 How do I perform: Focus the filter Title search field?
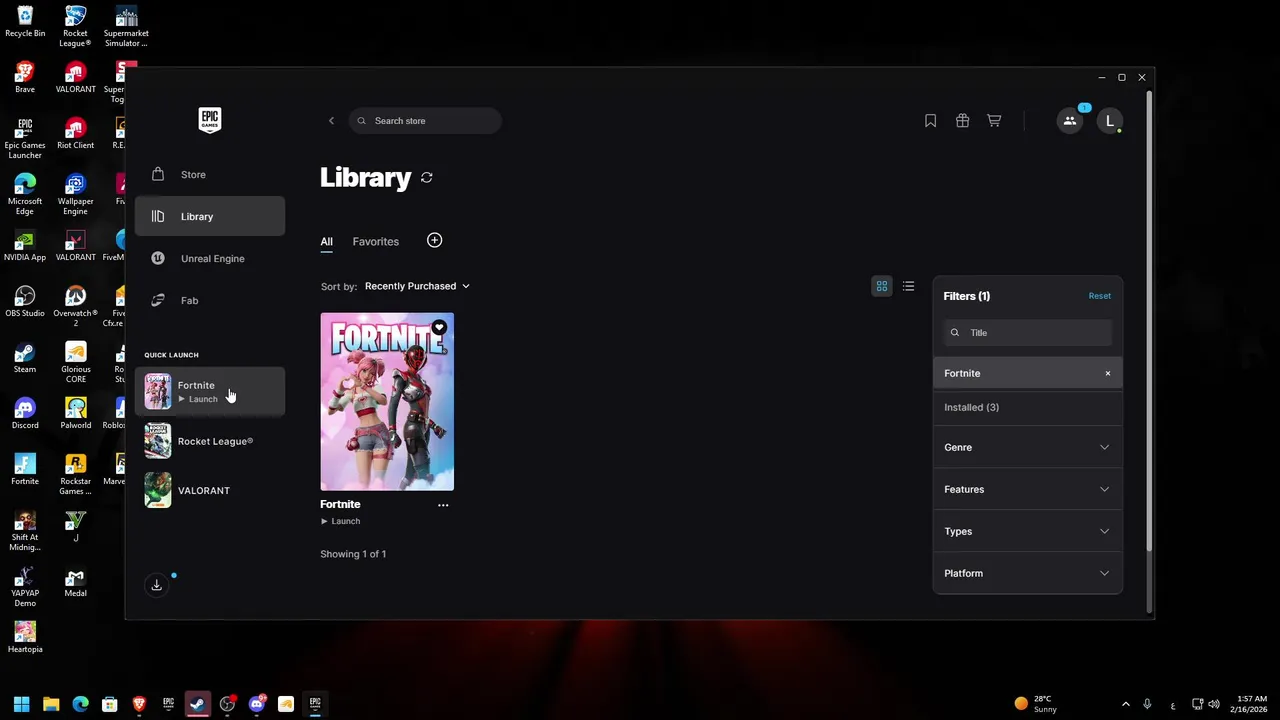1027,333
